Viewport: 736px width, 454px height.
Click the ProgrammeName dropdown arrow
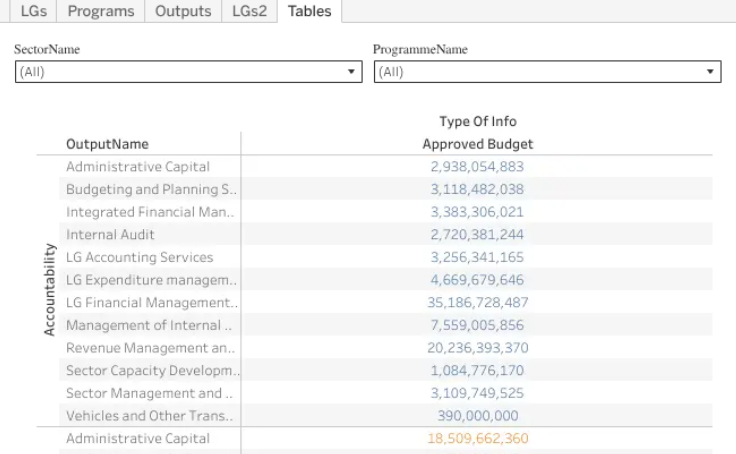(710, 72)
